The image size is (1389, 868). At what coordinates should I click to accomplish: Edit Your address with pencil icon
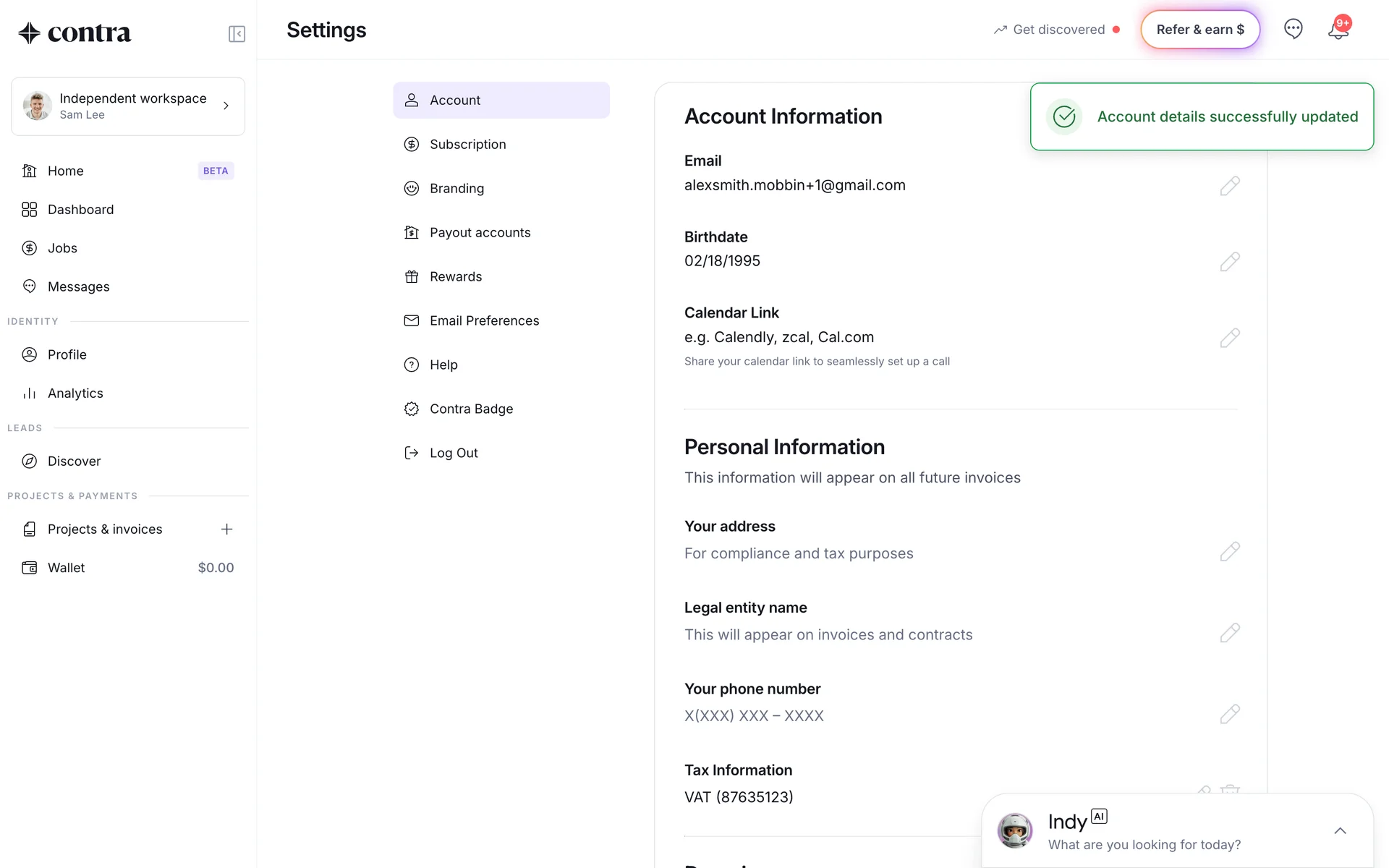(1229, 552)
